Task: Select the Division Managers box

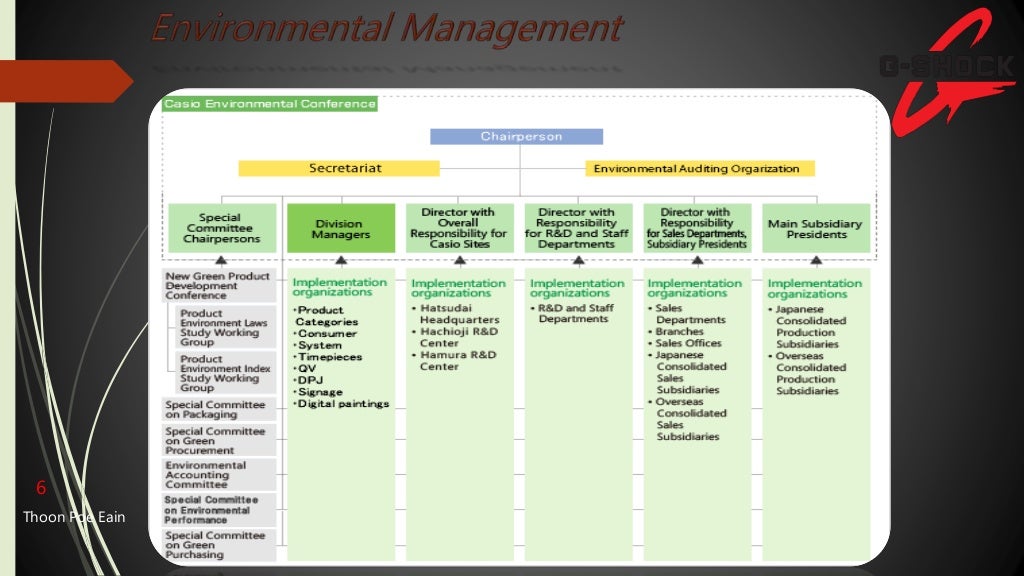Action: point(341,228)
